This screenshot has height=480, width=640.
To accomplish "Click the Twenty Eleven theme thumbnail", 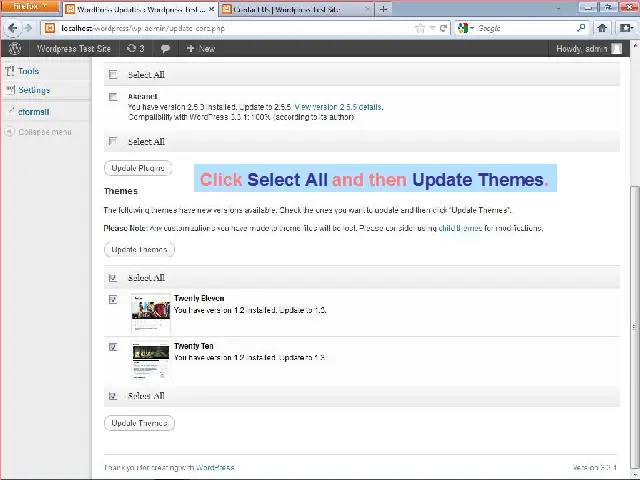I will 151,313.
